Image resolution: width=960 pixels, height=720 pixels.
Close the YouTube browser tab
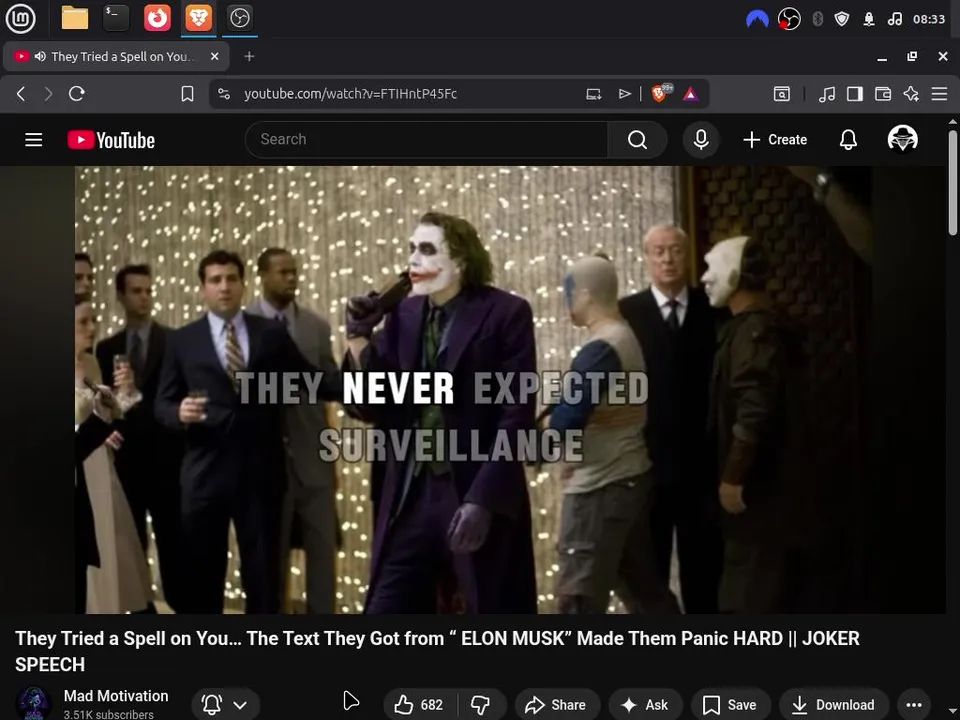tap(214, 56)
